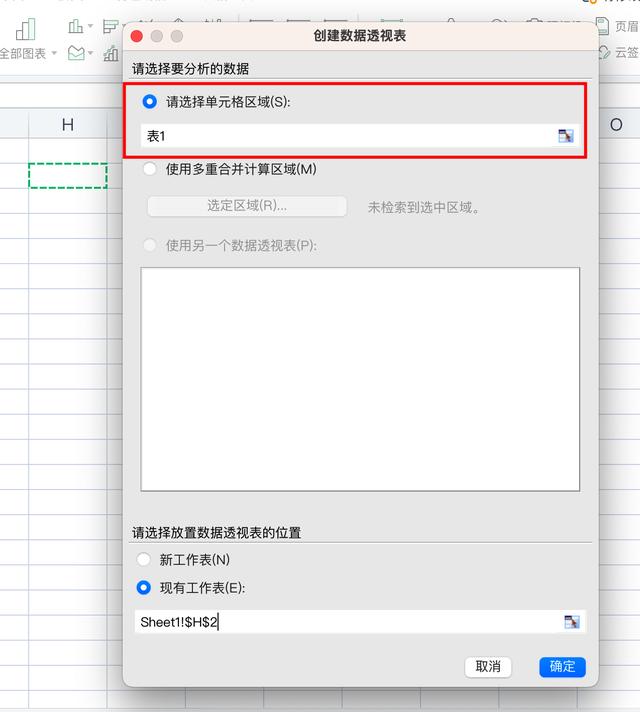Select the 请选择单元格区域(S) radio button
The height and width of the screenshot is (712, 640).
click(149, 102)
